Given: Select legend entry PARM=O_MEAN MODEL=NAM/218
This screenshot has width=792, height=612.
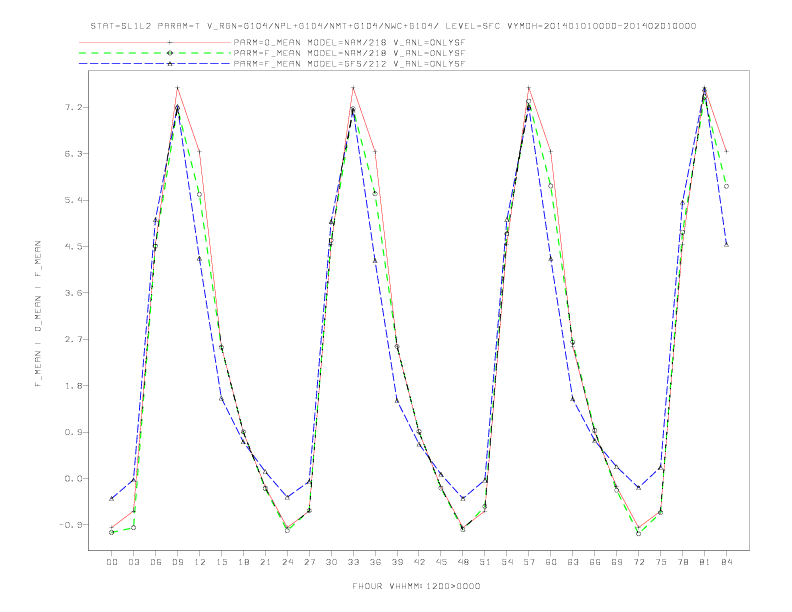Looking at the screenshot, I should [349, 42].
